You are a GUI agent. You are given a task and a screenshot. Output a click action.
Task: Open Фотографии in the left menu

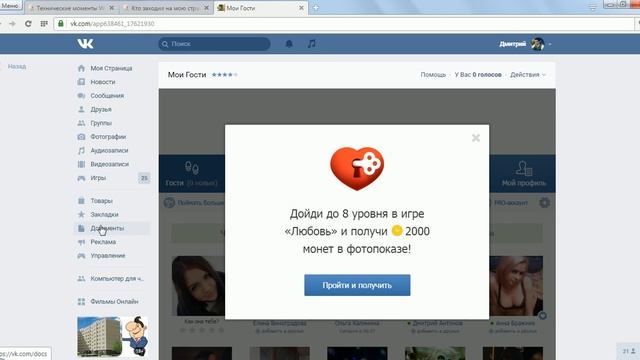(x=108, y=137)
